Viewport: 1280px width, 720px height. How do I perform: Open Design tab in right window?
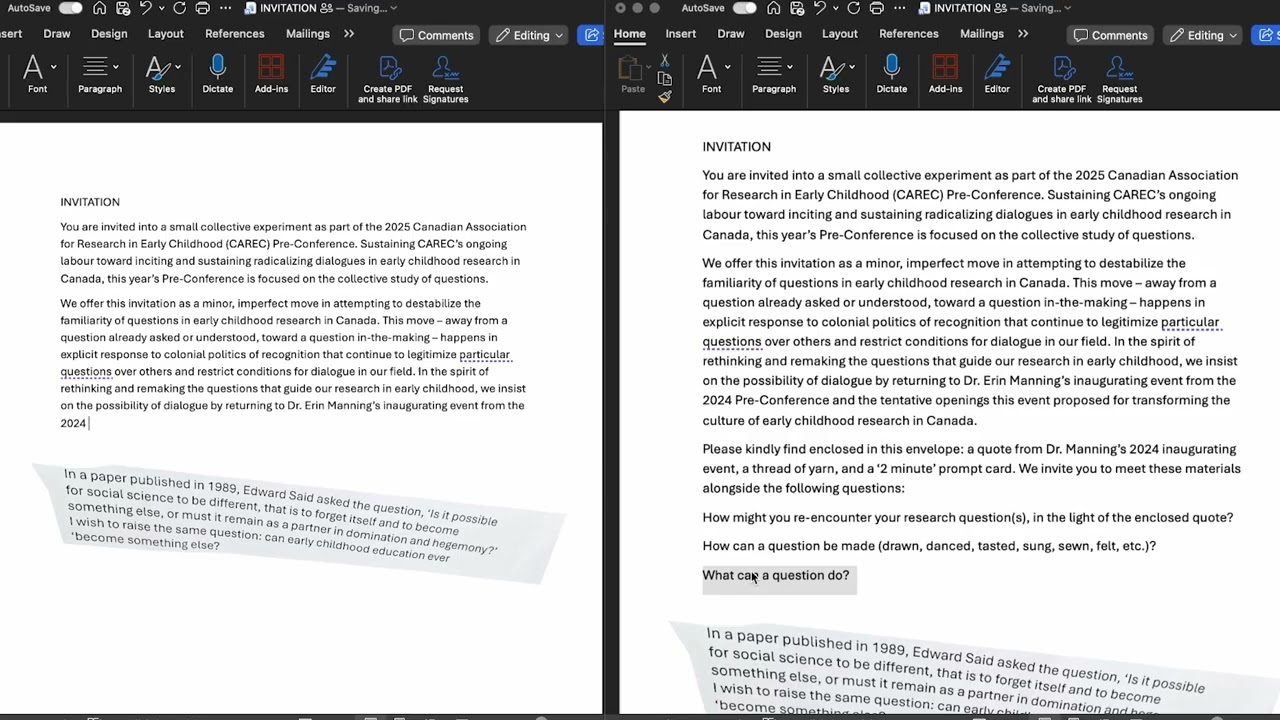(783, 34)
